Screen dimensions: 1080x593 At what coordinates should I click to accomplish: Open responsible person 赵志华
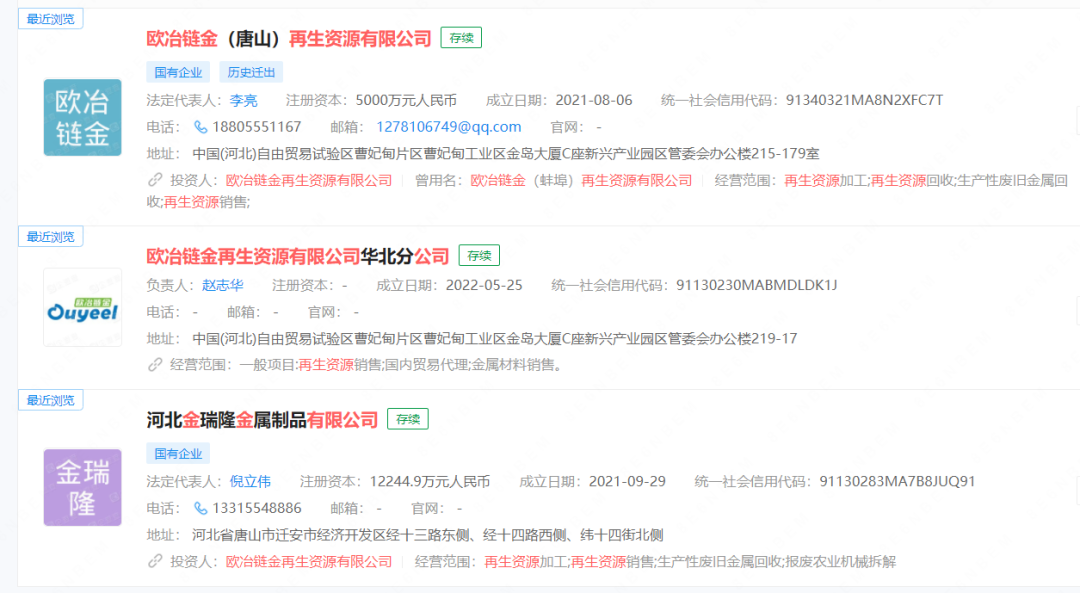click(x=222, y=285)
